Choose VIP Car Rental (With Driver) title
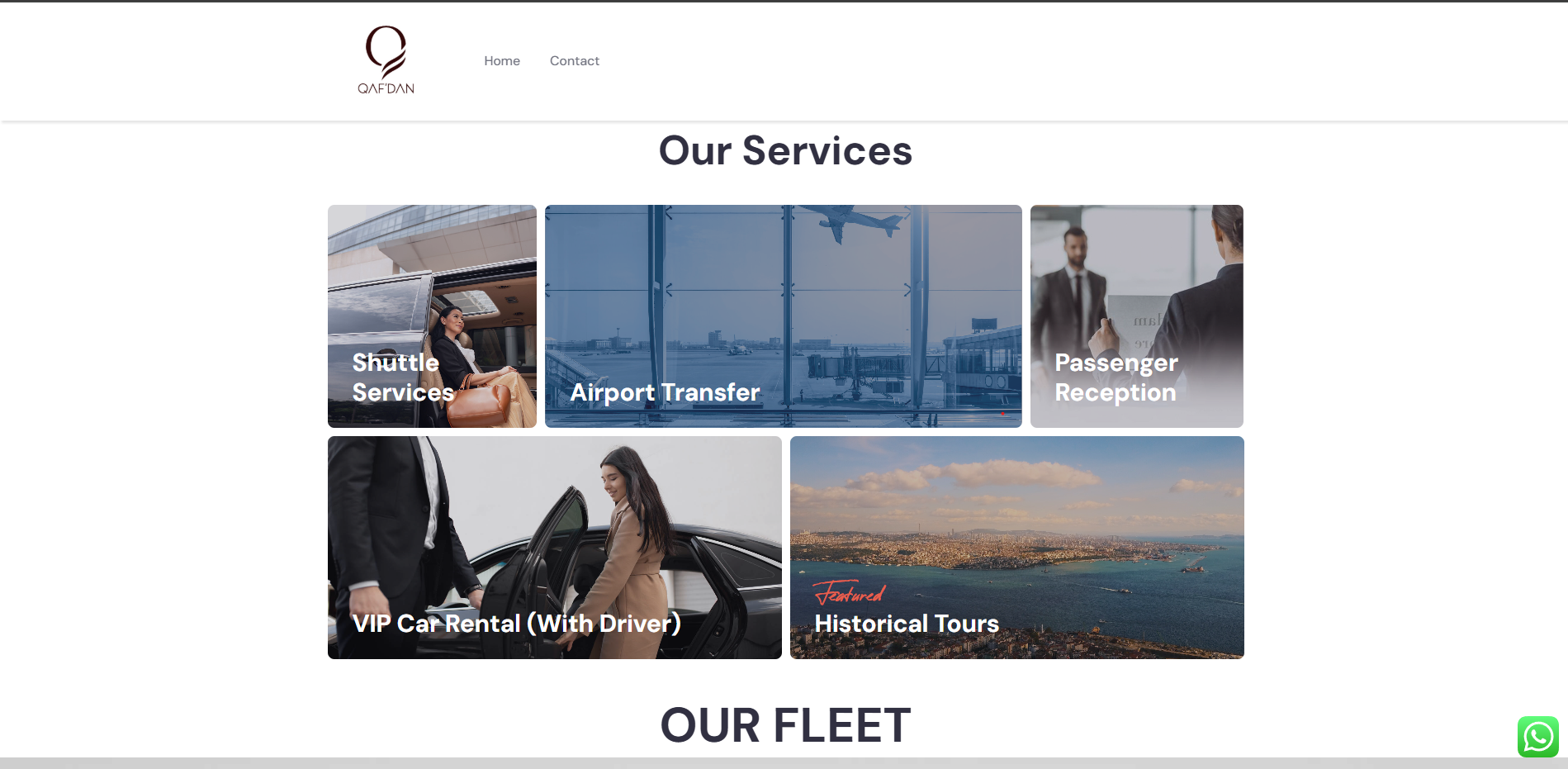Image resolution: width=1568 pixels, height=769 pixels. (x=517, y=623)
